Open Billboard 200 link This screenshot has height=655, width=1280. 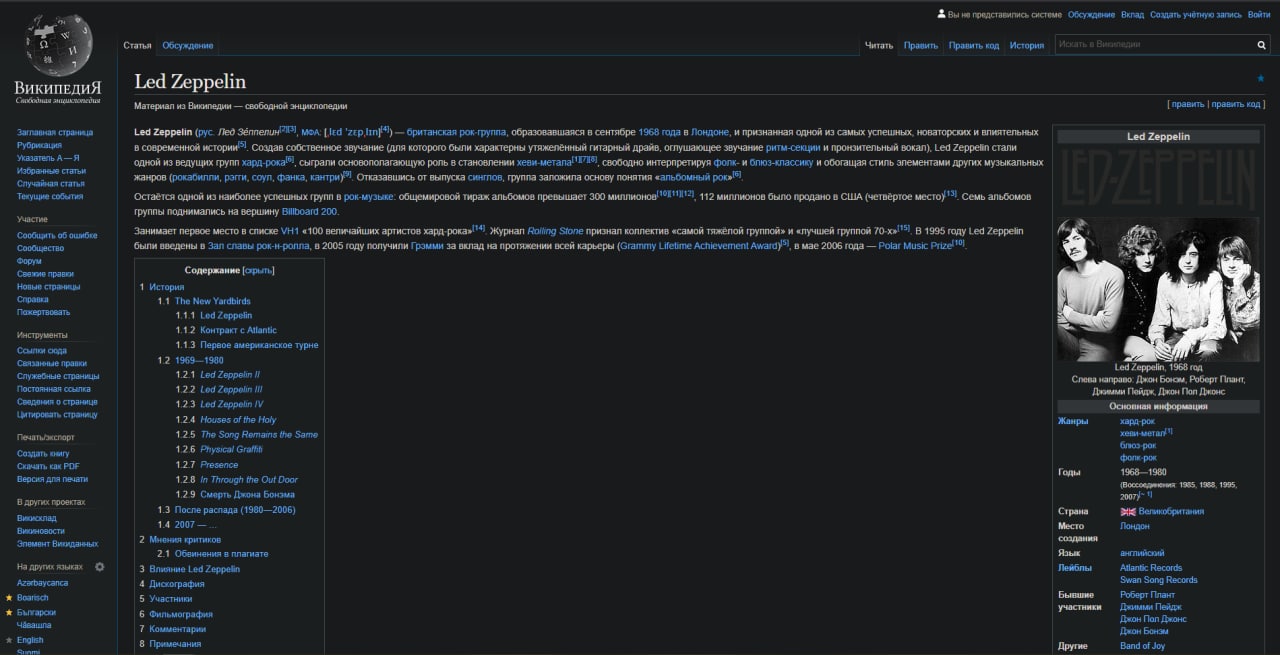pos(309,211)
